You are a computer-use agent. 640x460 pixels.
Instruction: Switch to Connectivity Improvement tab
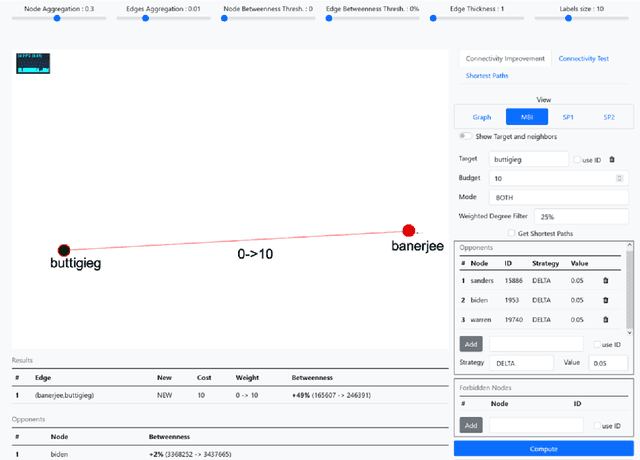point(505,59)
